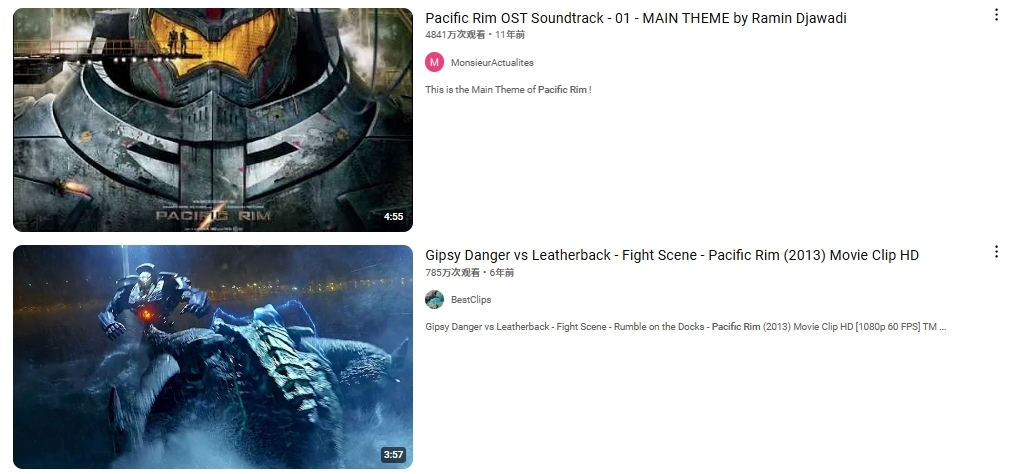The height and width of the screenshot is (474, 1010).
Task: Open the Pacific Rim OST Main Theme thumbnail
Action: 213,120
